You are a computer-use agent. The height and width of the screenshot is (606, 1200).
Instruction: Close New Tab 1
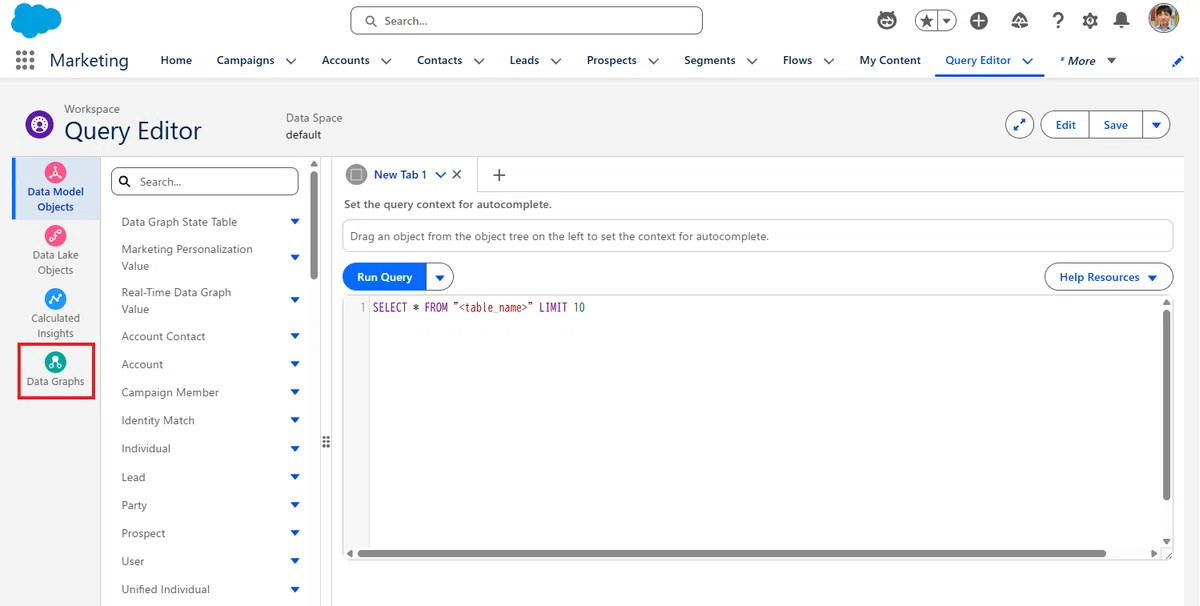(x=457, y=174)
